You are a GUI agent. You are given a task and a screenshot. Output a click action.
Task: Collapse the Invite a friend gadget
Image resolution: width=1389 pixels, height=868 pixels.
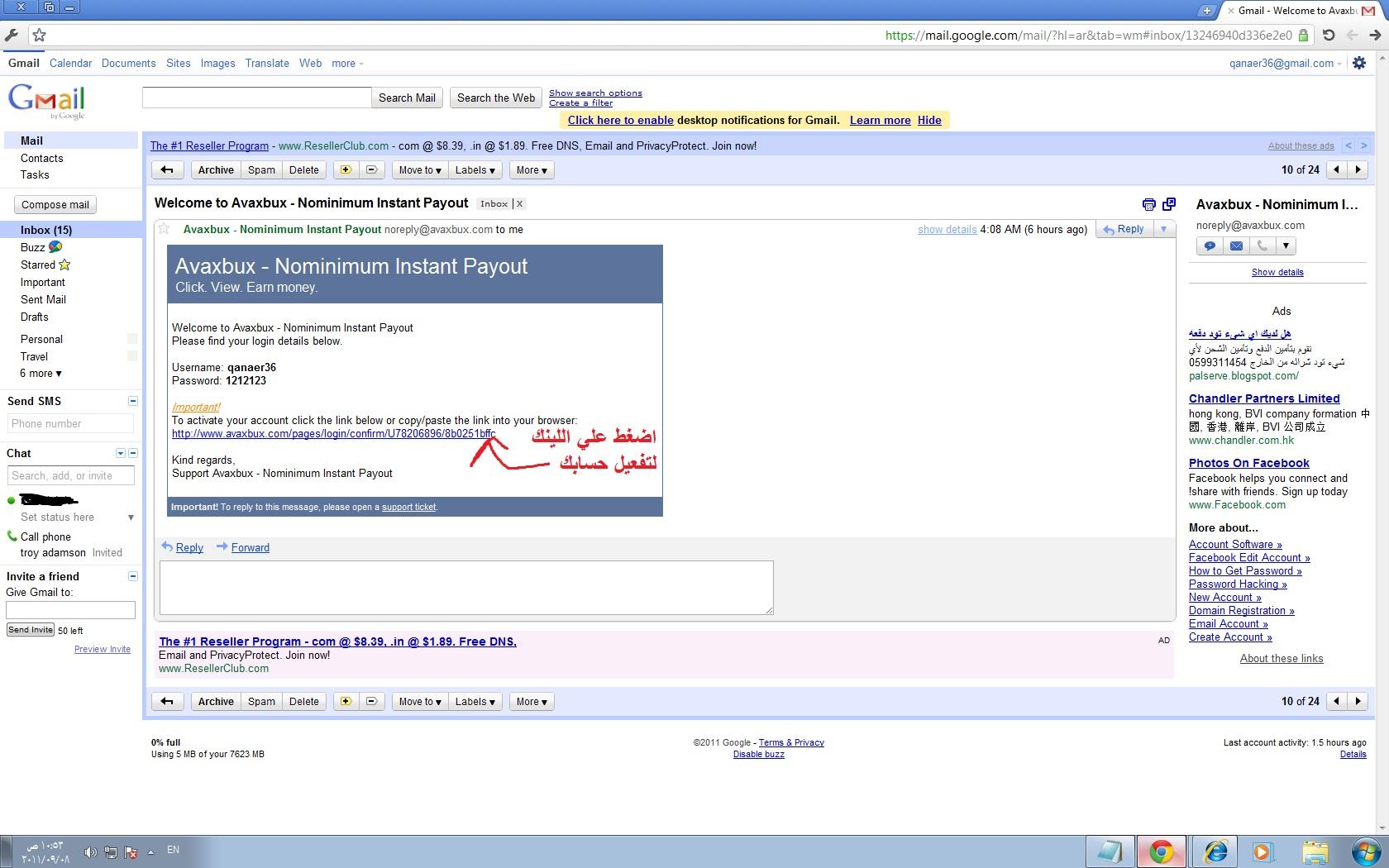click(x=132, y=576)
